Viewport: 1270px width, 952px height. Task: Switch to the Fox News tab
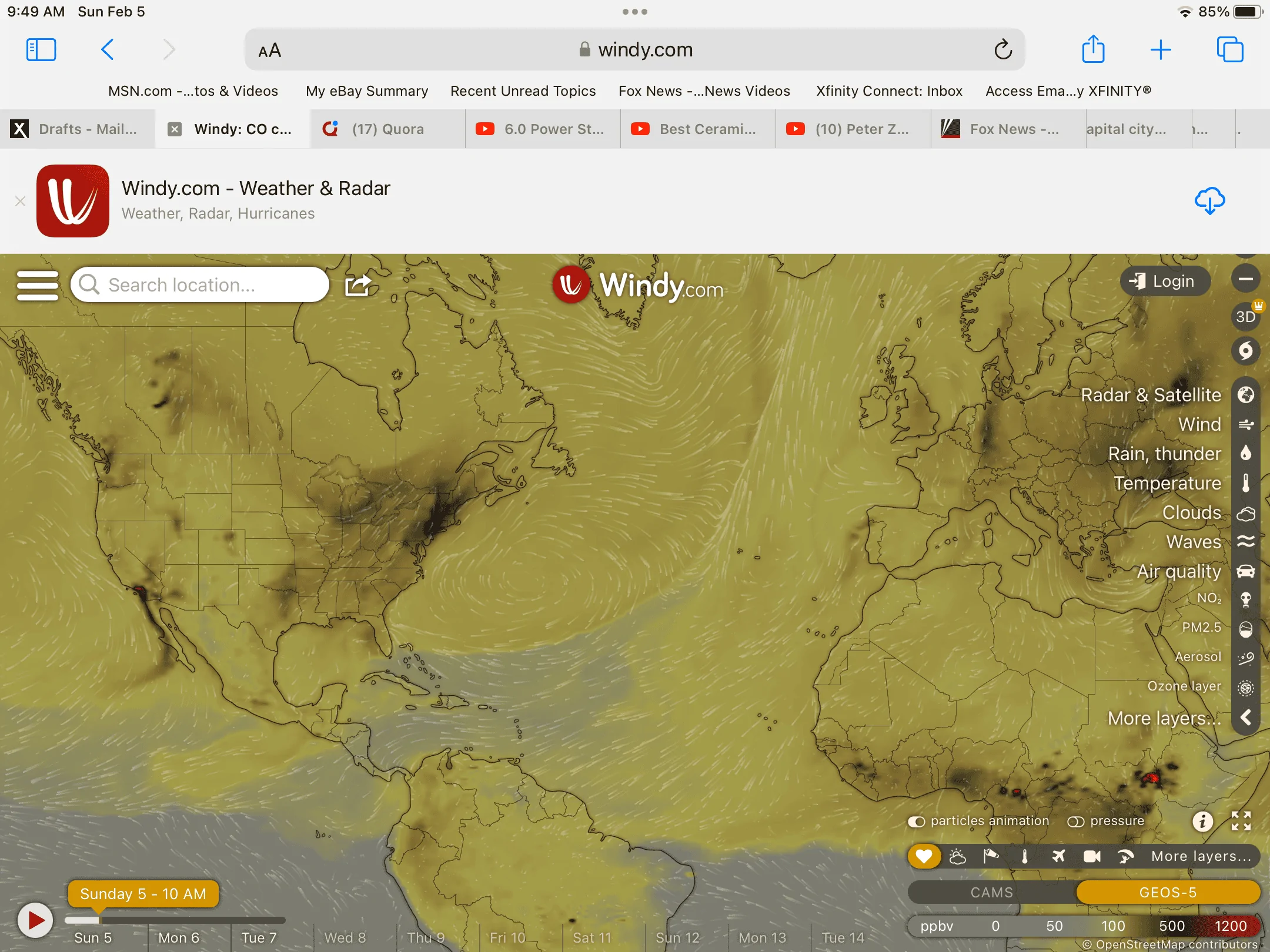coord(1009,129)
